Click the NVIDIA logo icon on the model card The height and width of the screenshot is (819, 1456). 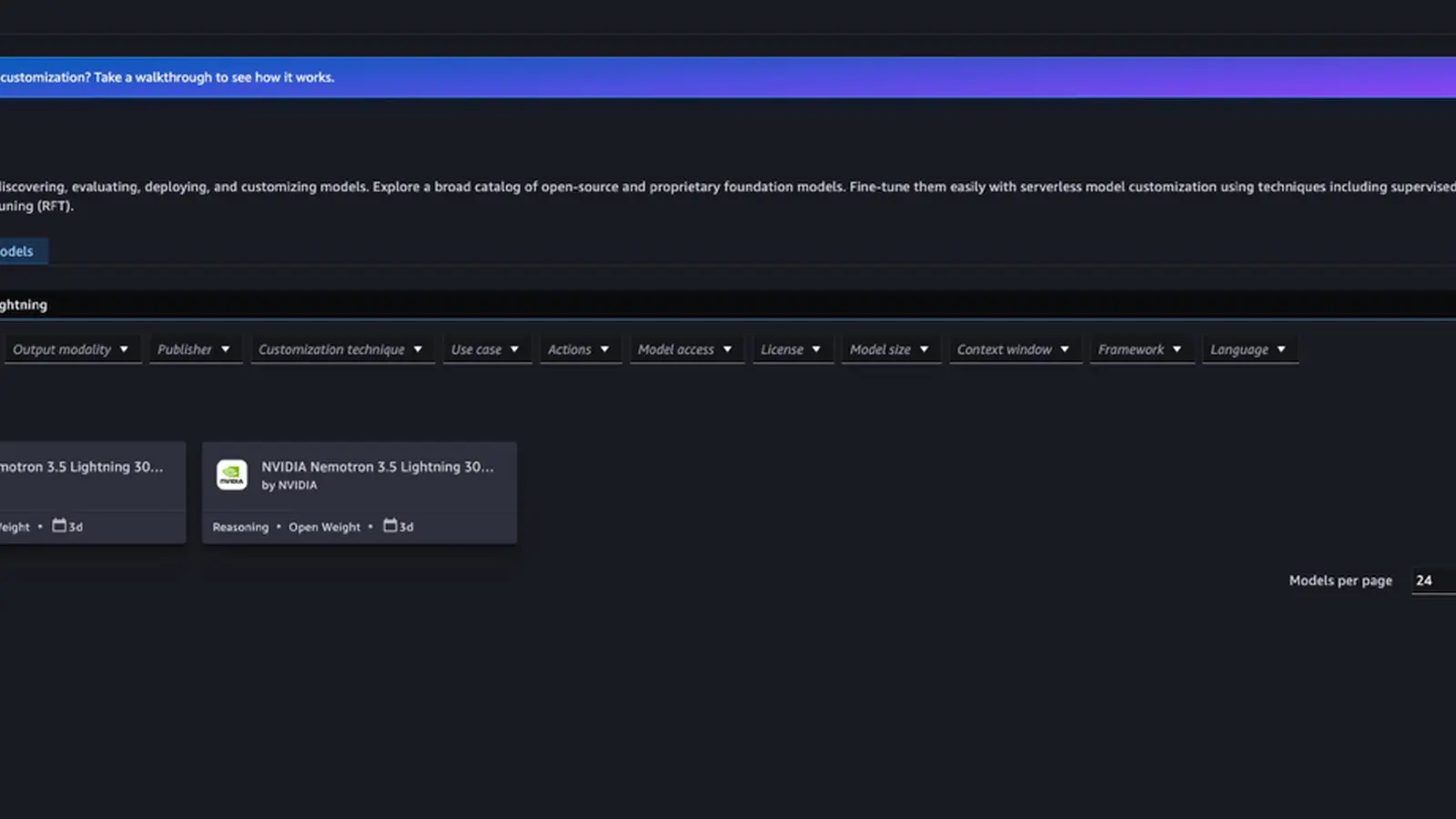click(232, 474)
